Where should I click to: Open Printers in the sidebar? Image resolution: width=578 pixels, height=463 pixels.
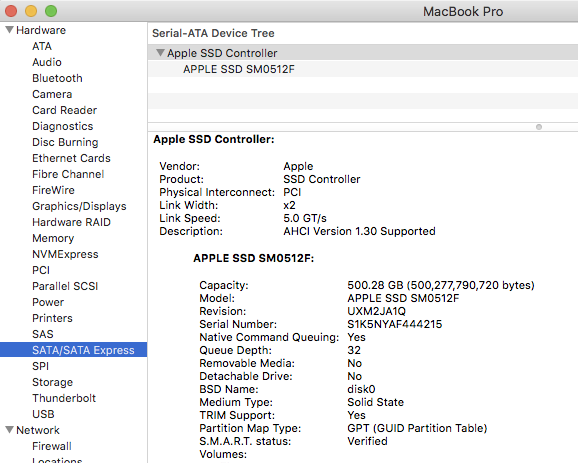52,318
